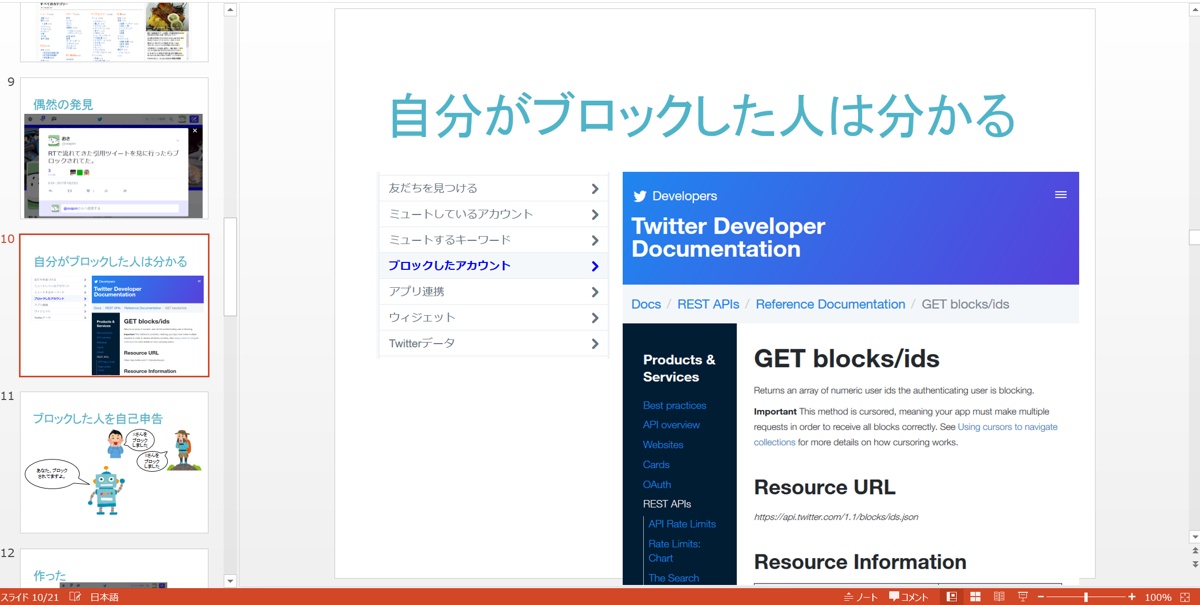Screen dimensions: 1200x605
Task: Click the chevron on the ウィジェット row
Action: coord(595,318)
